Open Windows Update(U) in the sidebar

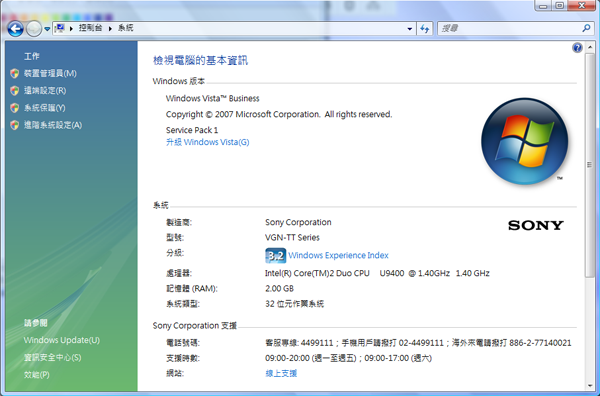coord(62,340)
